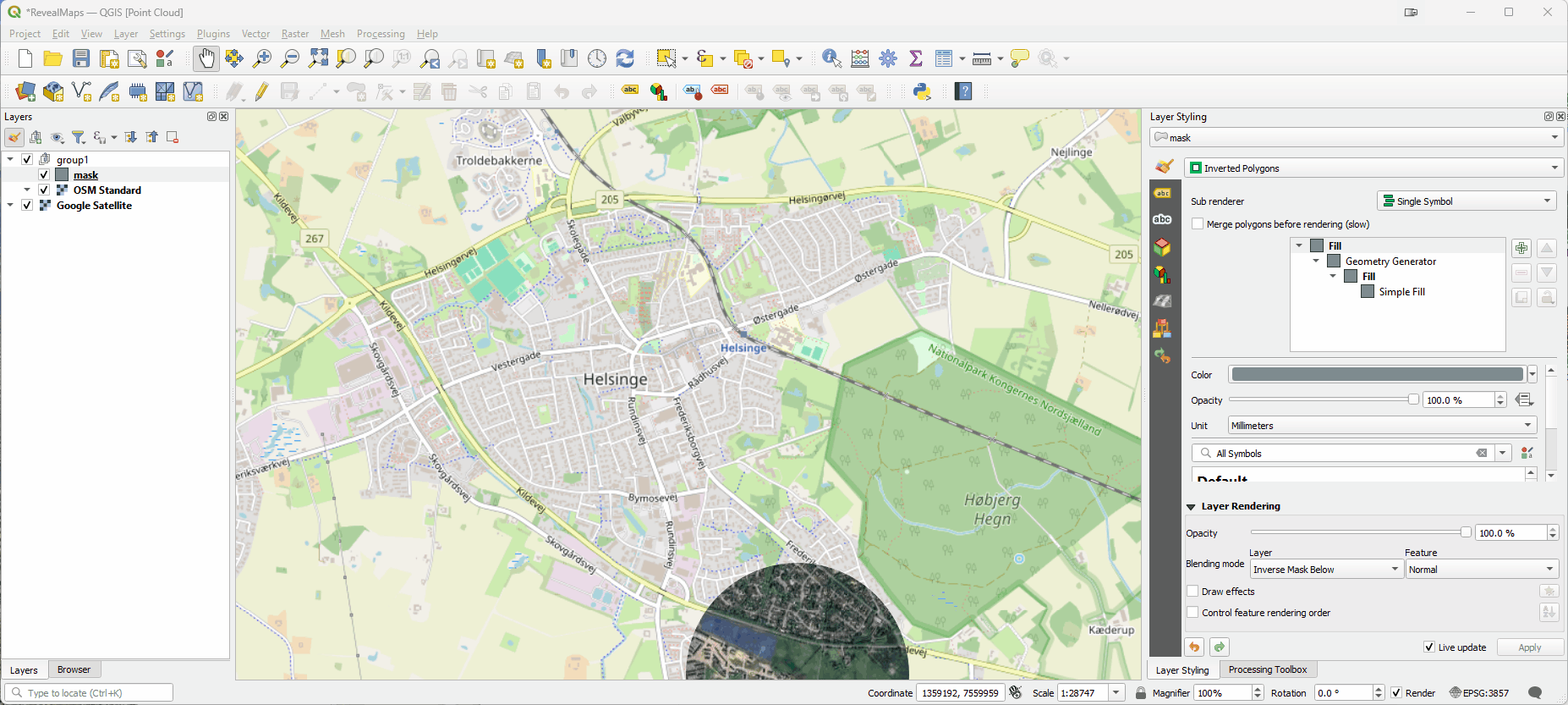Click the Coordinate field in status bar

960,693
